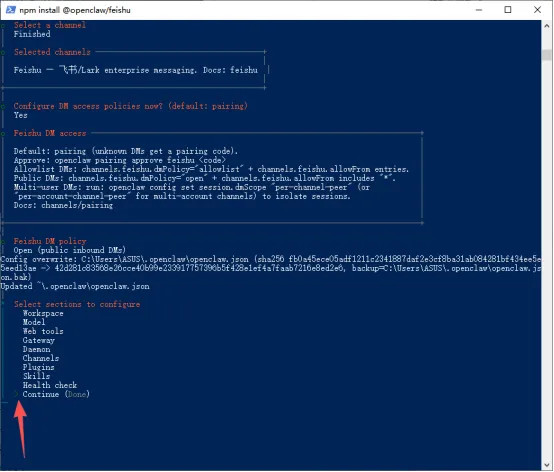Screen dimensions: 554x472
Task: Pick the Channels section entry
Action: tap(41, 358)
